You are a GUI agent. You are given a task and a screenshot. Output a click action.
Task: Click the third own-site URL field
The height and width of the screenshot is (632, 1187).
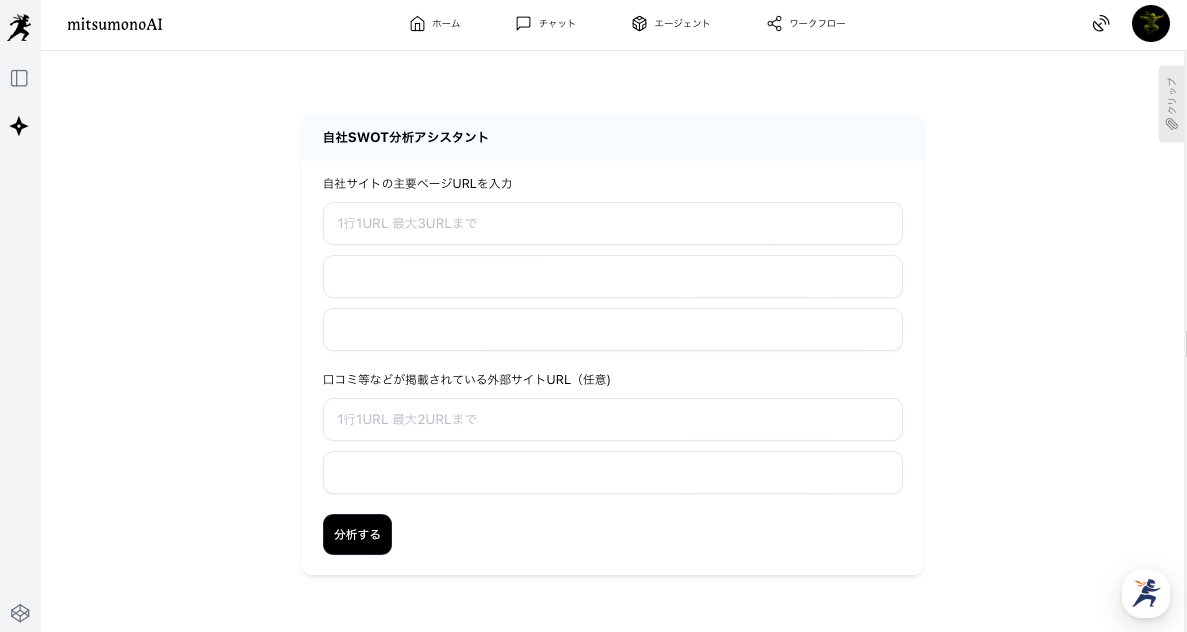612,329
